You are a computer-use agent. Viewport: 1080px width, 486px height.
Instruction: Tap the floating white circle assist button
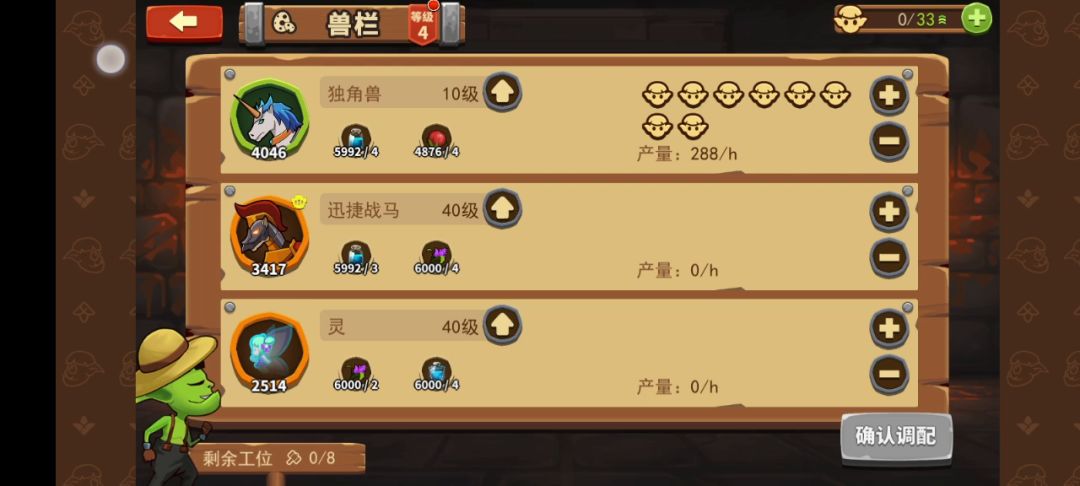[x=110, y=59]
